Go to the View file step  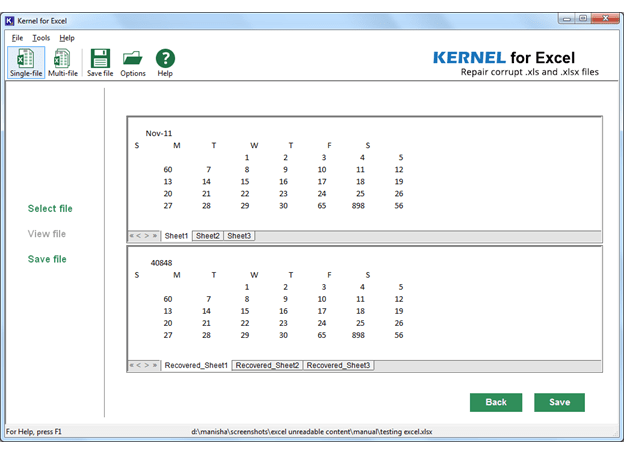(47, 234)
